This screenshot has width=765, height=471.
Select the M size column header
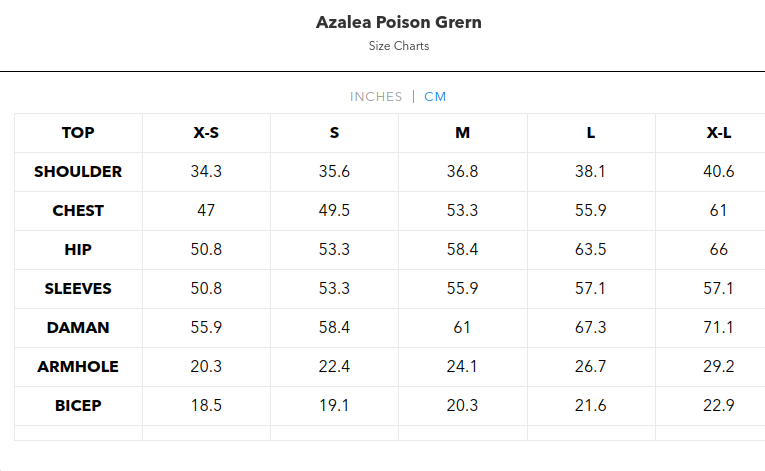pyautogui.click(x=462, y=133)
